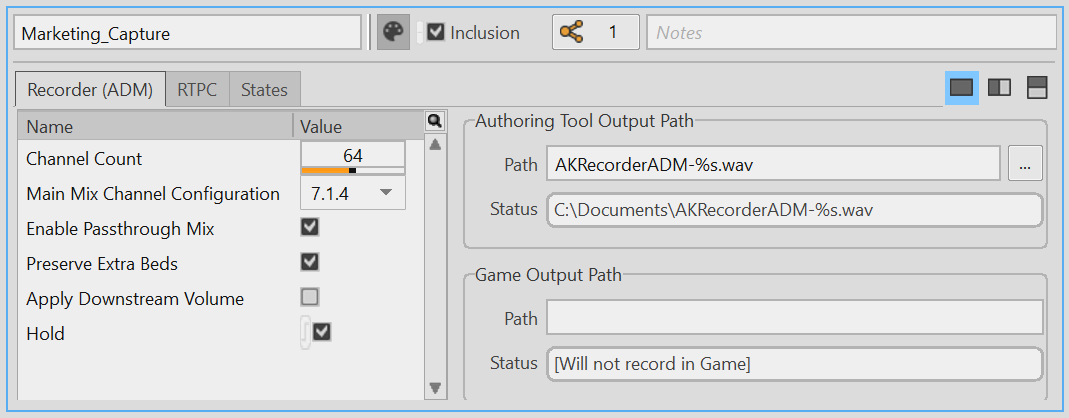1069x418 pixels.
Task: Click the color palette icon
Action: (x=393, y=33)
